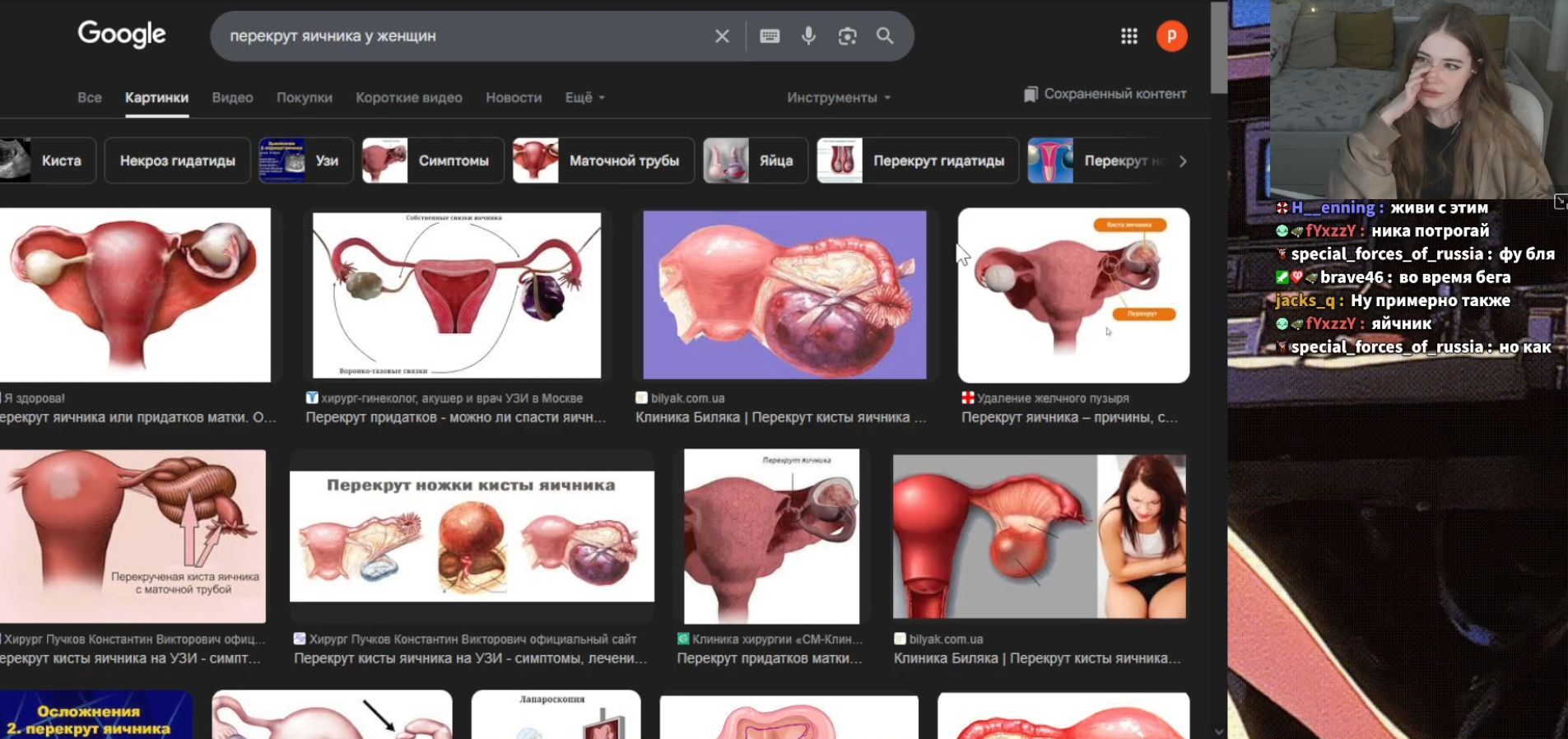This screenshot has width=1568, height=739.
Task: Open the Лапароскопия image thumbnail
Action: coord(556,714)
